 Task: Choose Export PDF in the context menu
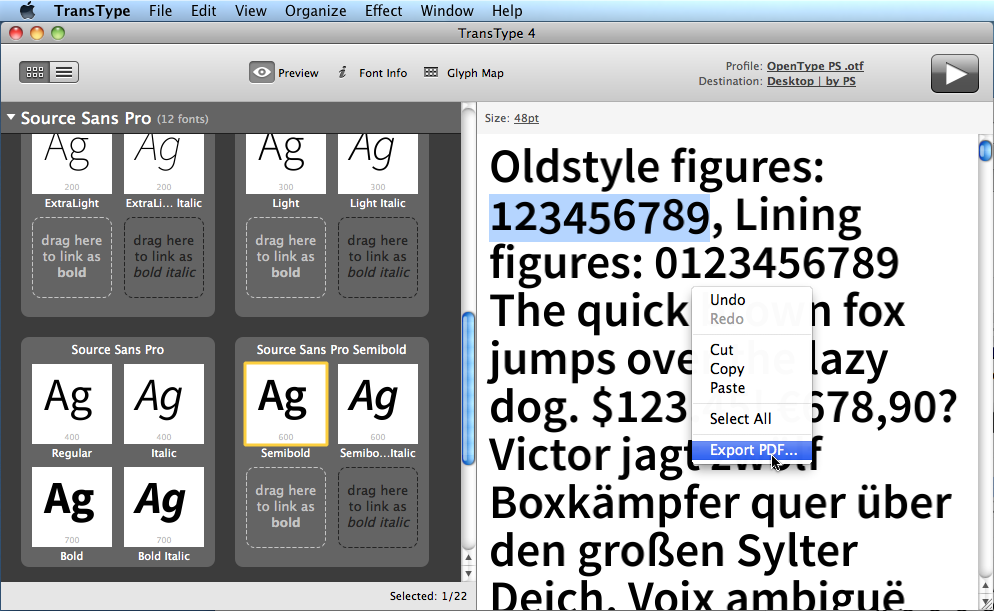coord(752,450)
